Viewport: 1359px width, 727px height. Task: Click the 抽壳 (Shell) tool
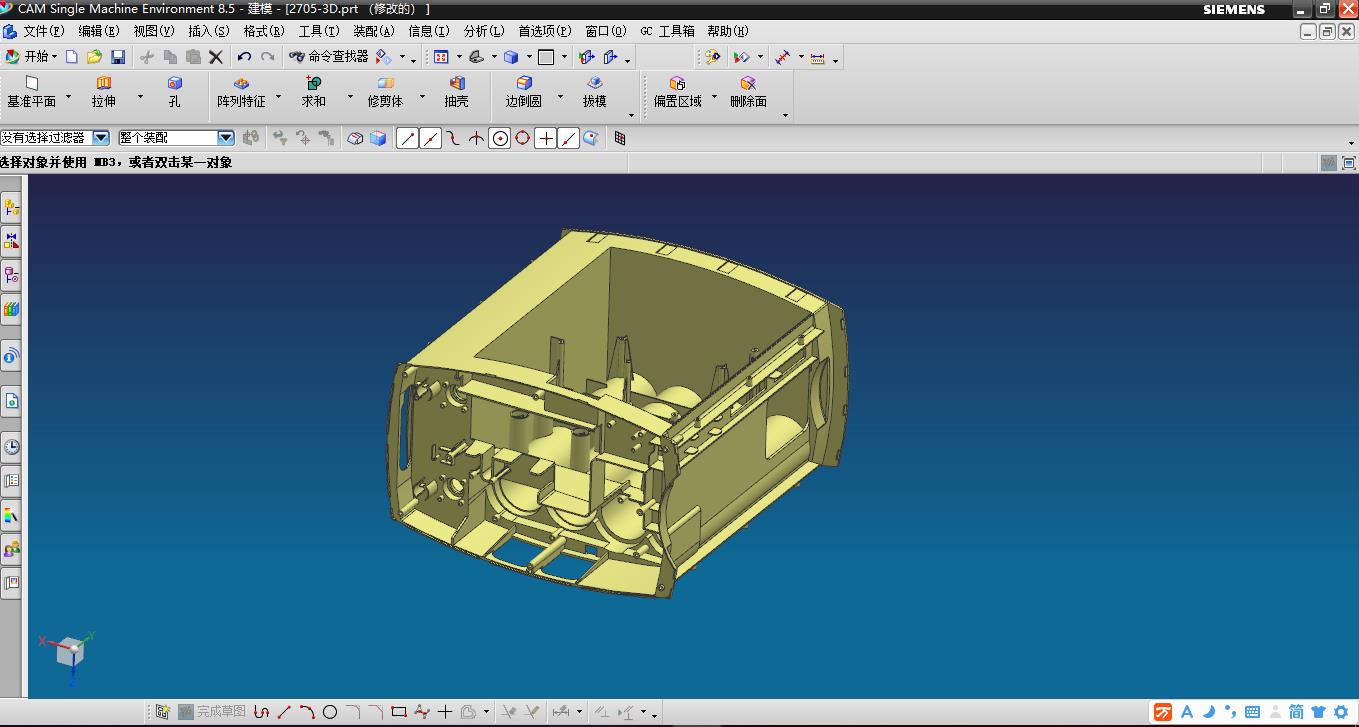coord(456,92)
